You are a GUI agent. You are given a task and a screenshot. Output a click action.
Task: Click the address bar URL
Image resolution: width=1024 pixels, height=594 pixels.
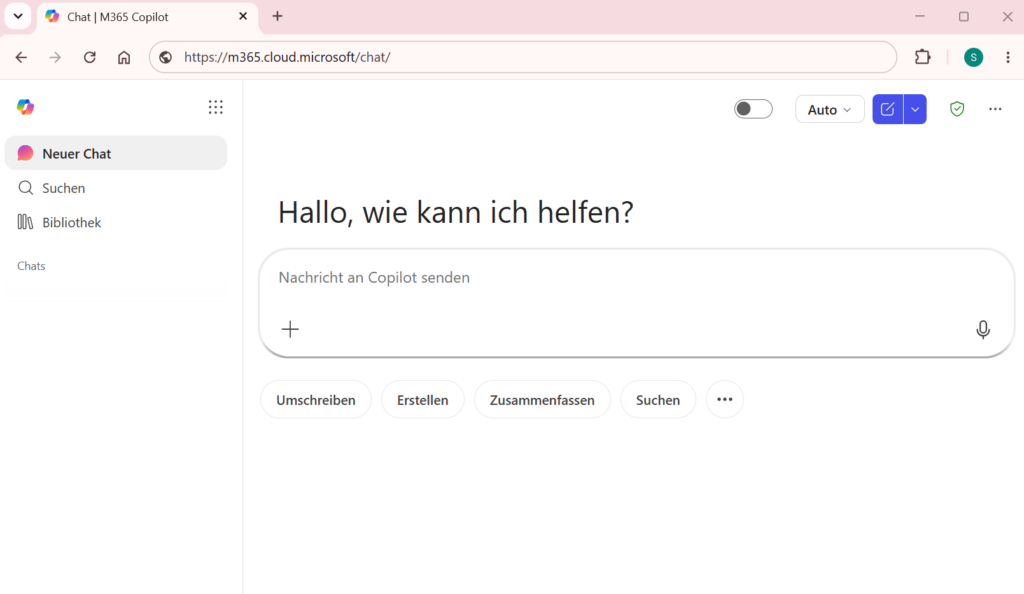pyautogui.click(x=287, y=57)
